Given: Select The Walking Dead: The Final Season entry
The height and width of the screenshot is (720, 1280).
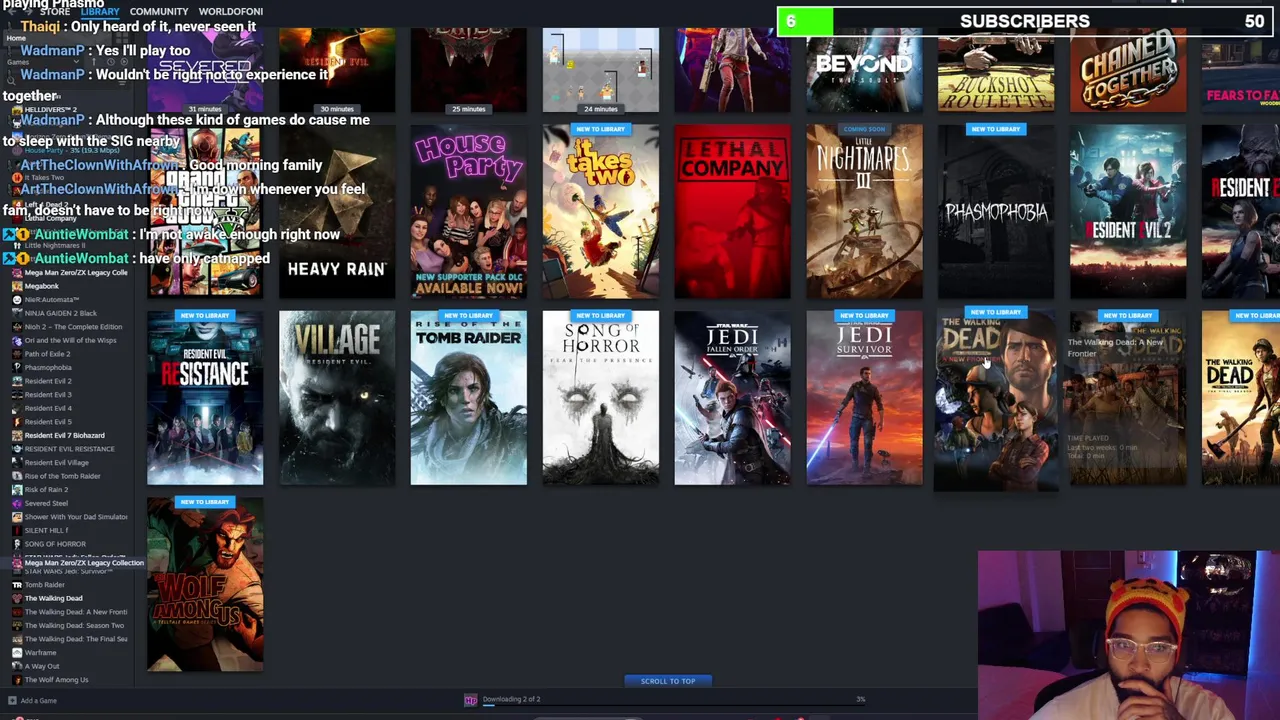Looking at the screenshot, I should 76,639.
